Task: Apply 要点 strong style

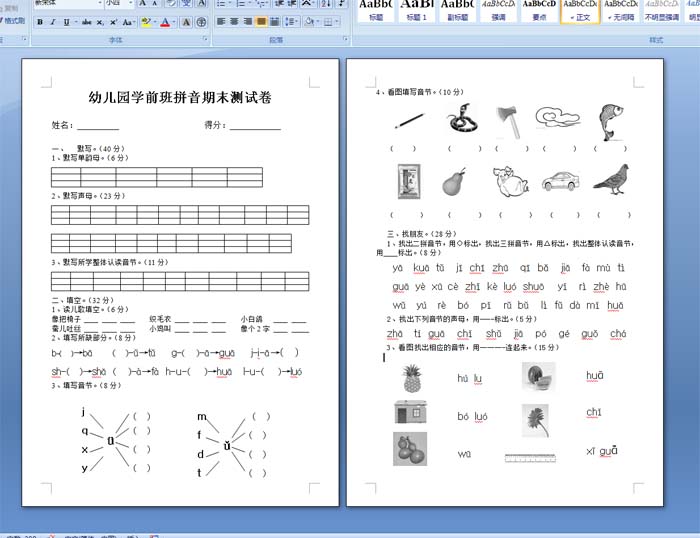Action: click(x=539, y=11)
